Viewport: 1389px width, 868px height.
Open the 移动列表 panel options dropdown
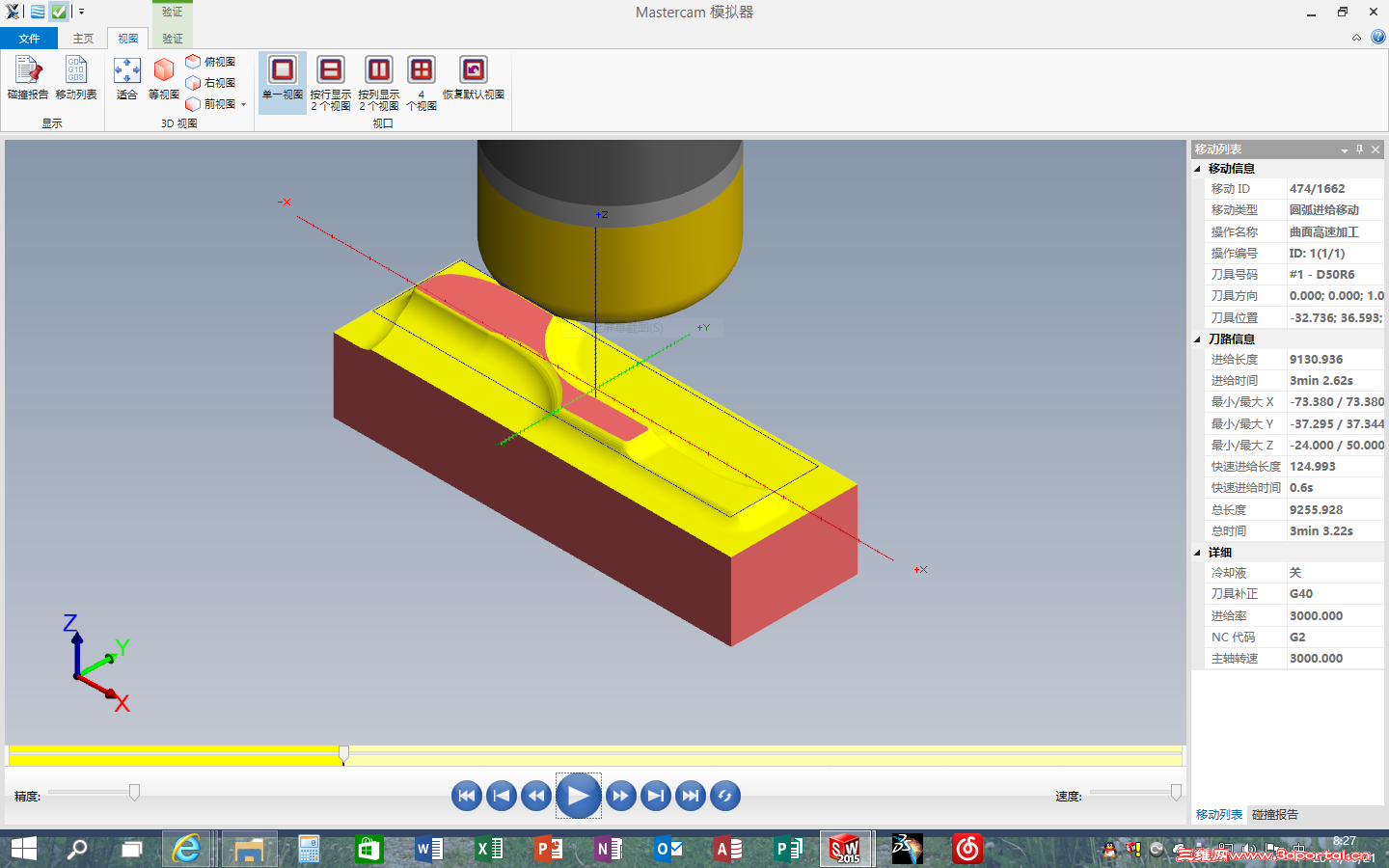1345,149
